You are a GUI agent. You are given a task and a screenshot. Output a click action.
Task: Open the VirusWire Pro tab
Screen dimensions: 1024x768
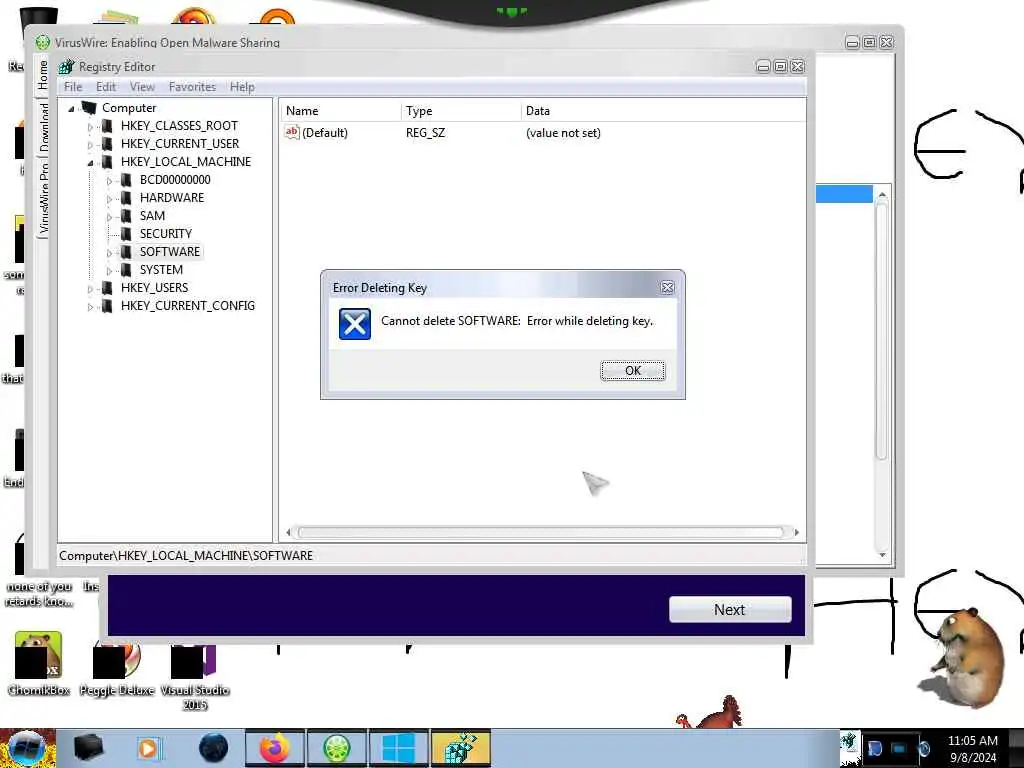pyautogui.click(x=43, y=198)
